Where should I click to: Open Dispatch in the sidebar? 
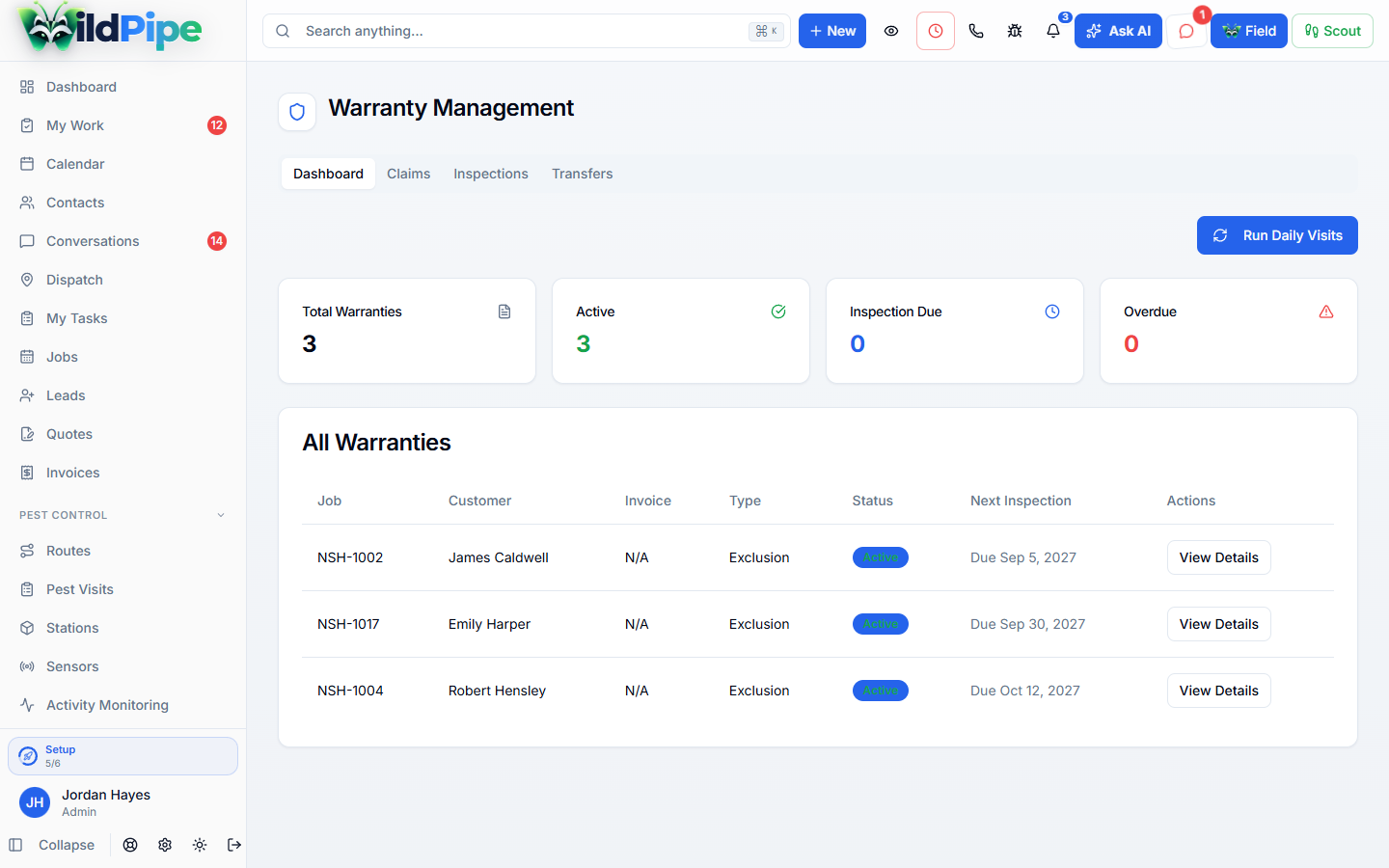click(x=123, y=280)
